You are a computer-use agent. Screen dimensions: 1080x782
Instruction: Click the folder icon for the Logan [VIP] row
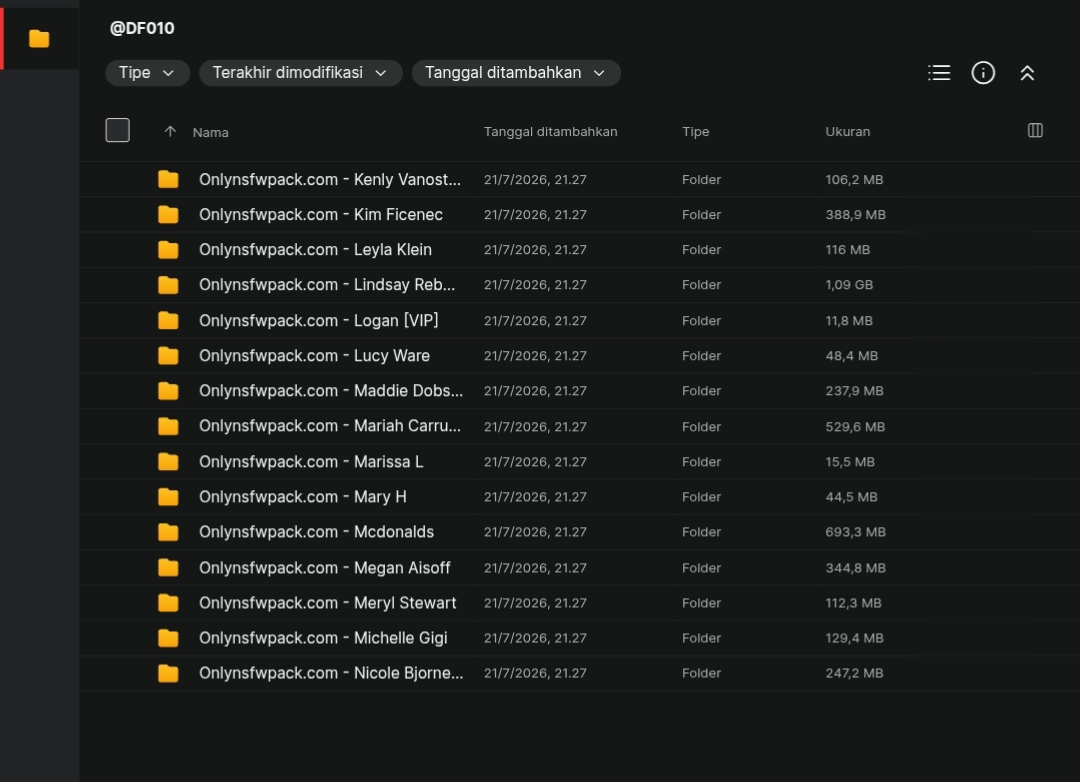168,321
